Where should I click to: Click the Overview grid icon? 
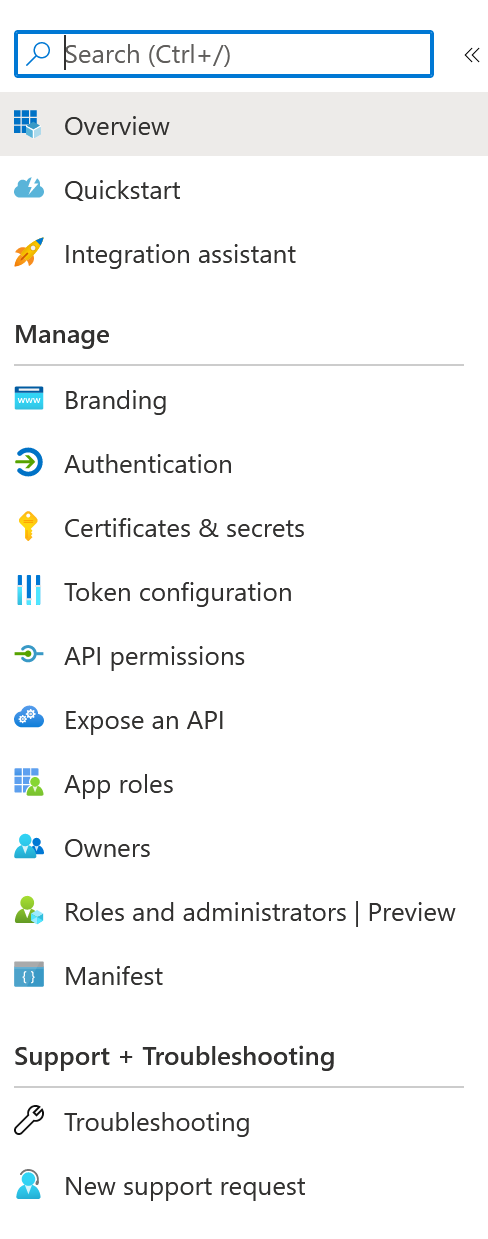tap(28, 124)
